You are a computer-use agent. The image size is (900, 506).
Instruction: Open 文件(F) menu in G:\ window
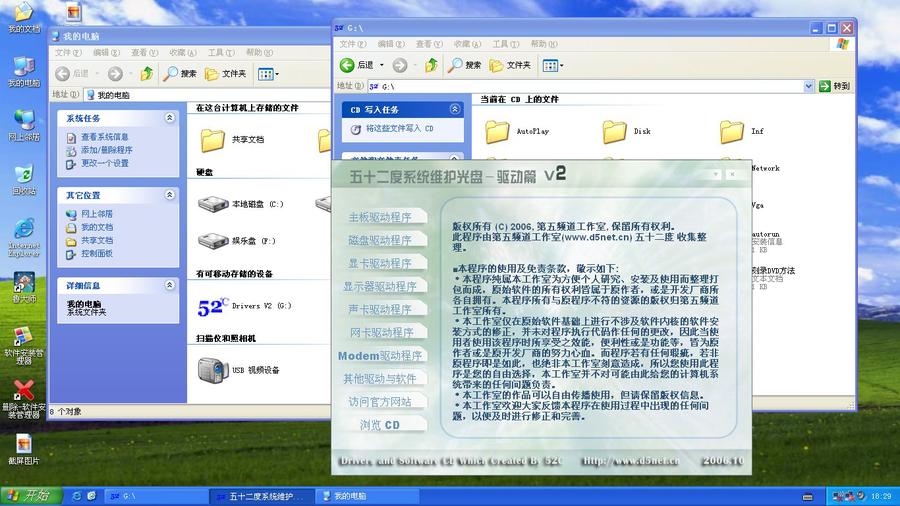point(352,44)
